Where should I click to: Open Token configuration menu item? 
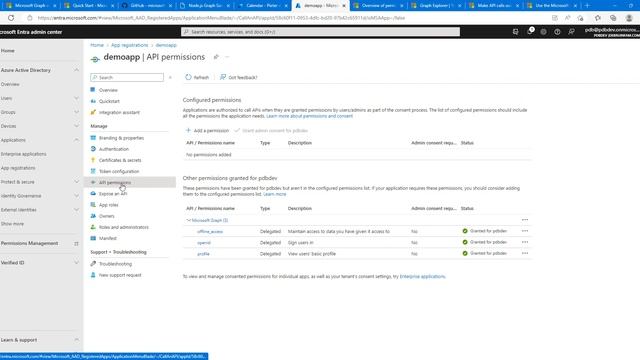119,171
